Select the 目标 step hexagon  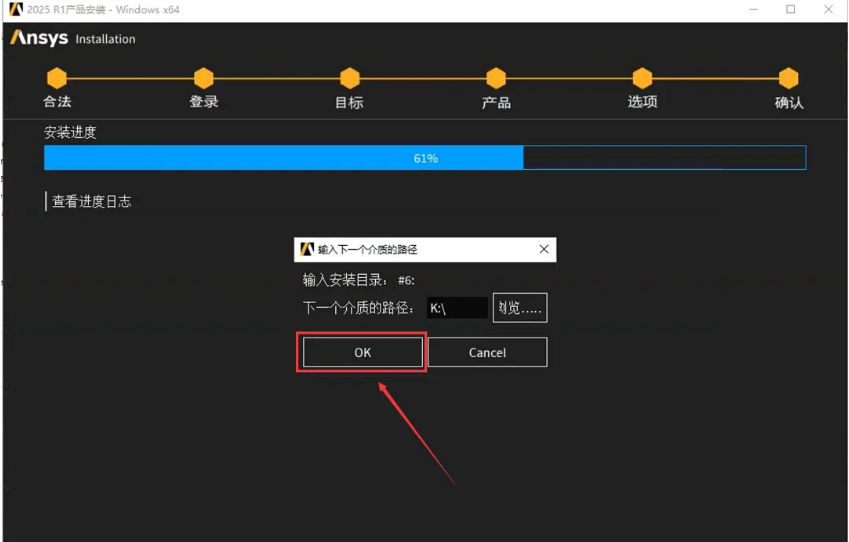point(350,78)
